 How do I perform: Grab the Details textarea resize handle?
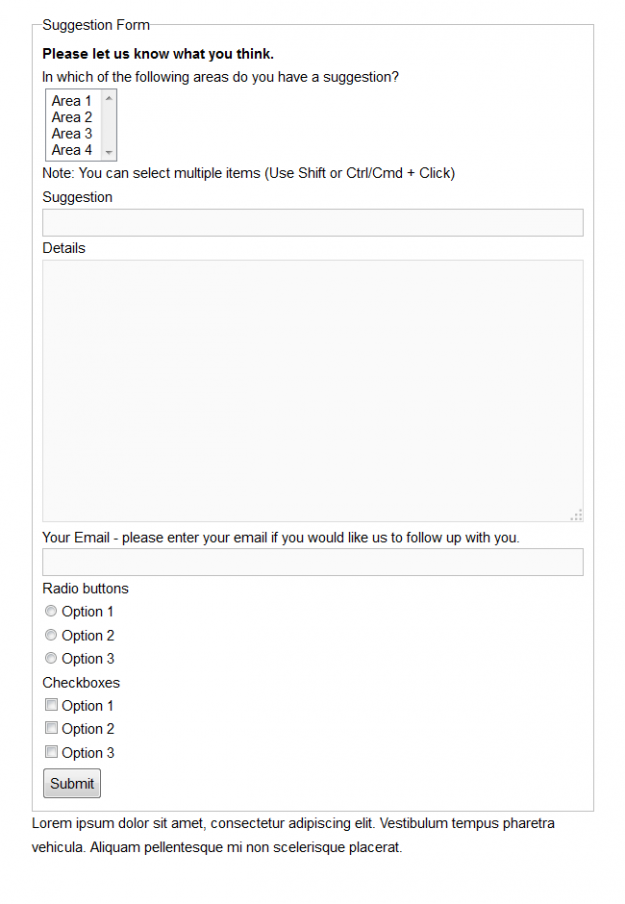[577, 515]
